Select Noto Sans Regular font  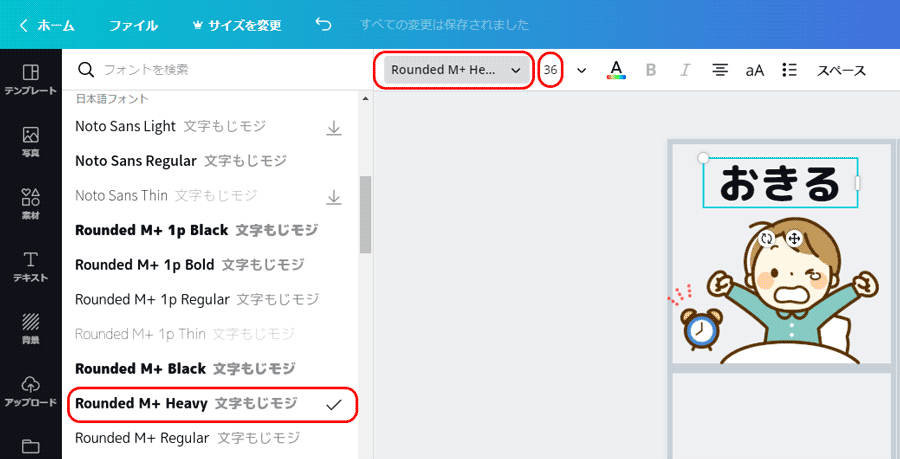pos(210,161)
